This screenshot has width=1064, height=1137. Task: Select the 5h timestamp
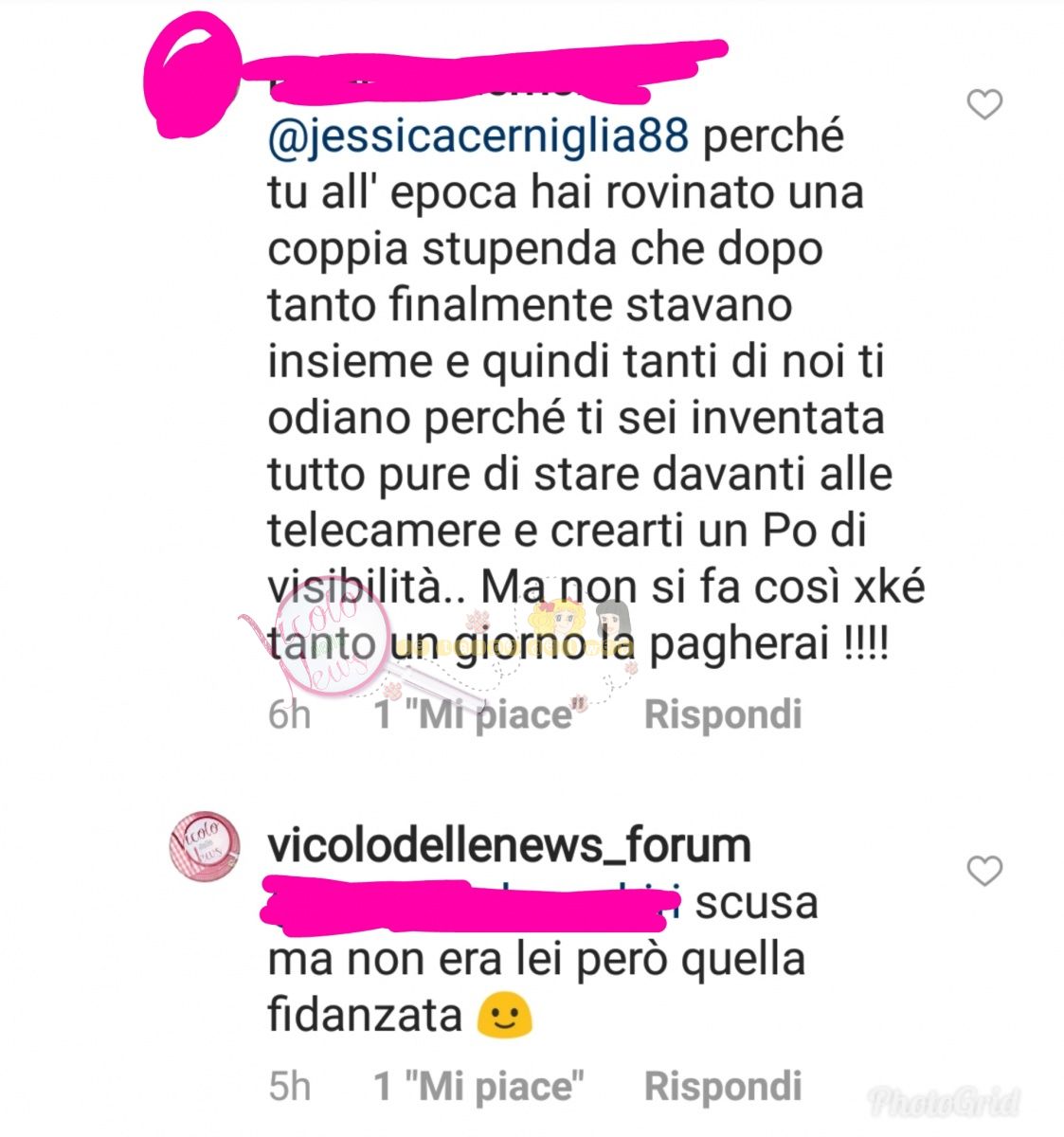pos(289,1087)
